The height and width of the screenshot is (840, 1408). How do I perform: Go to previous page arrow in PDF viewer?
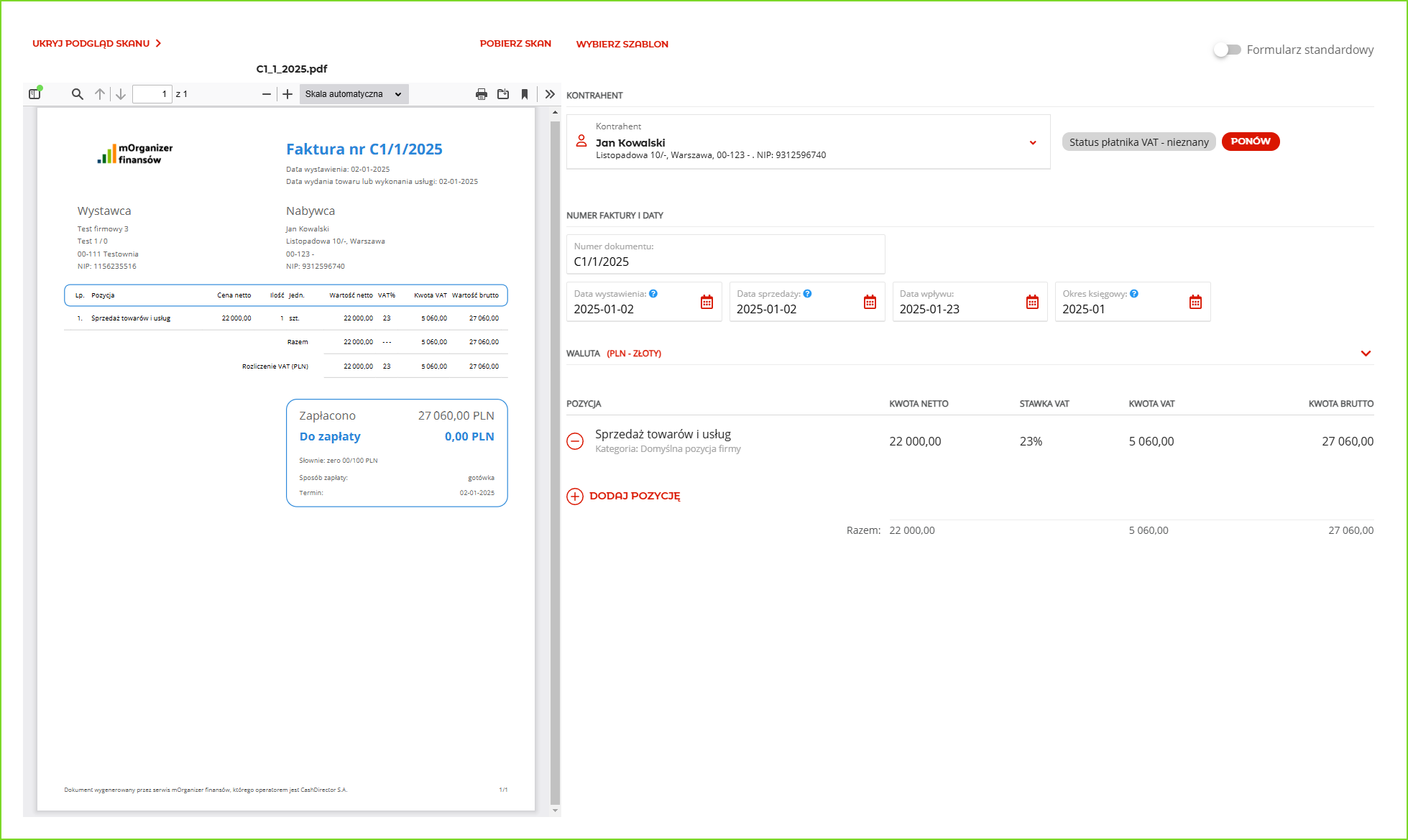[100, 94]
